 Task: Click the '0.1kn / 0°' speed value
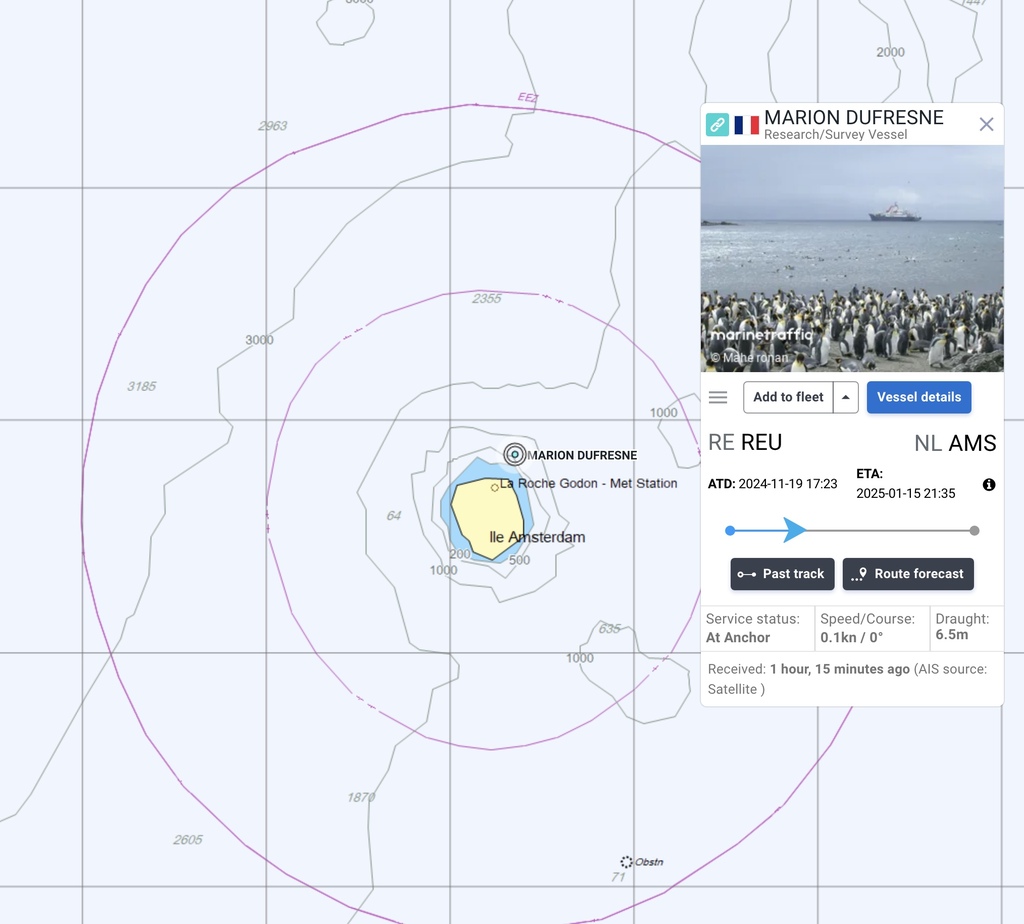(852, 637)
